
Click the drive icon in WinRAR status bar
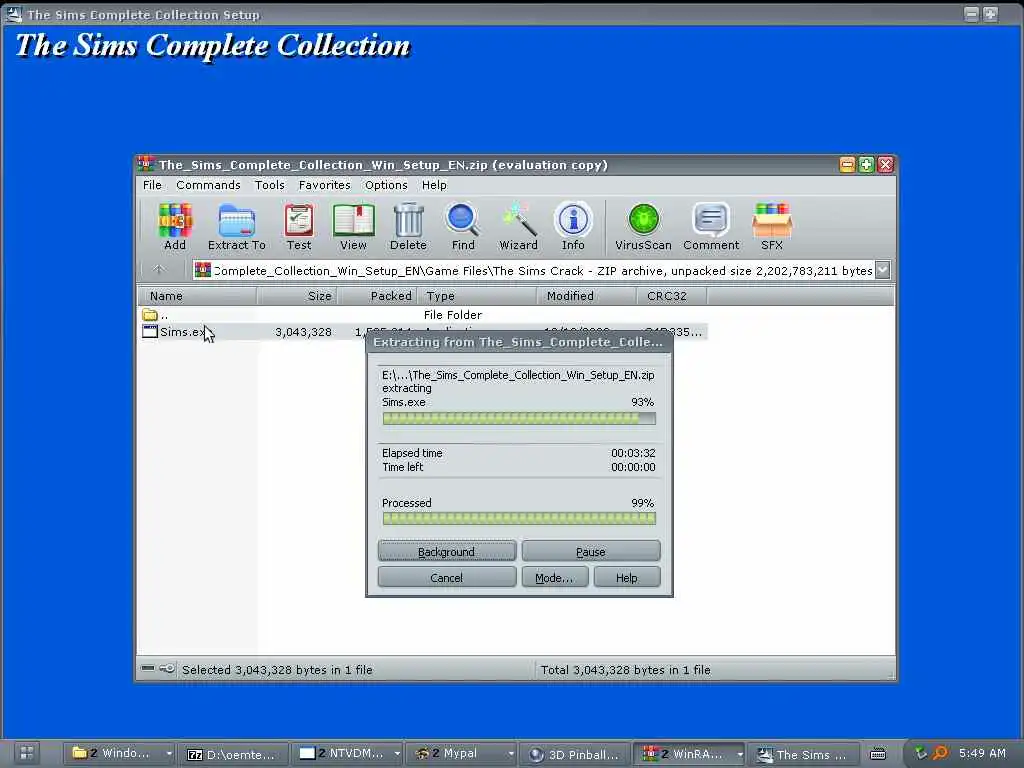coord(148,669)
